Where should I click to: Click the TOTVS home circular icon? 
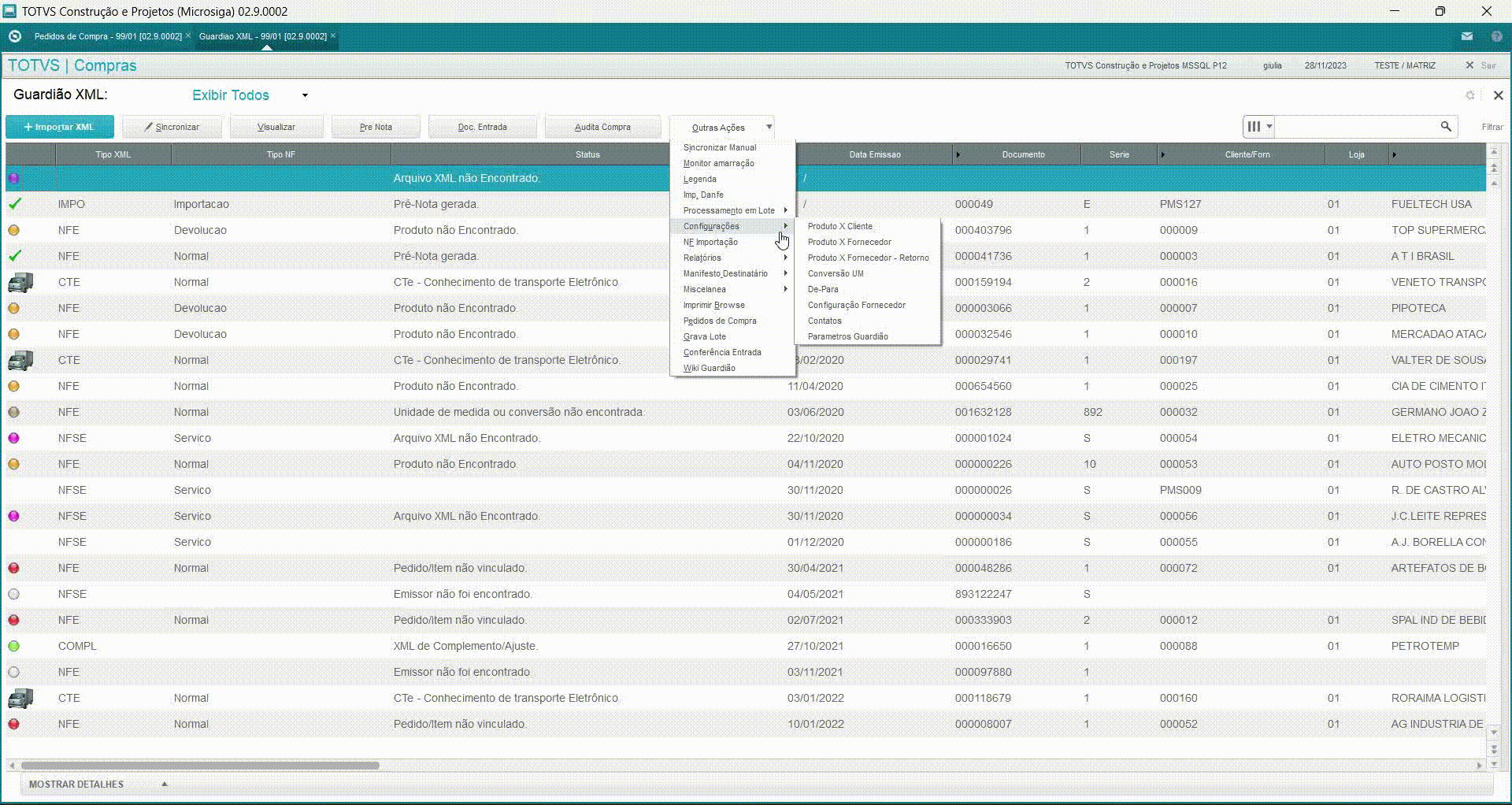(15, 36)
